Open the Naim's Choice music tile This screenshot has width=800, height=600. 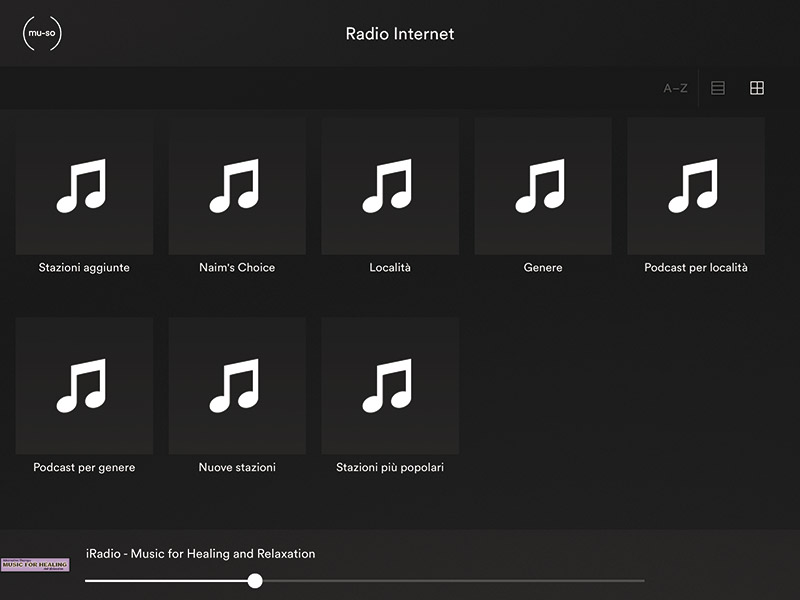(x=237, y=186)
